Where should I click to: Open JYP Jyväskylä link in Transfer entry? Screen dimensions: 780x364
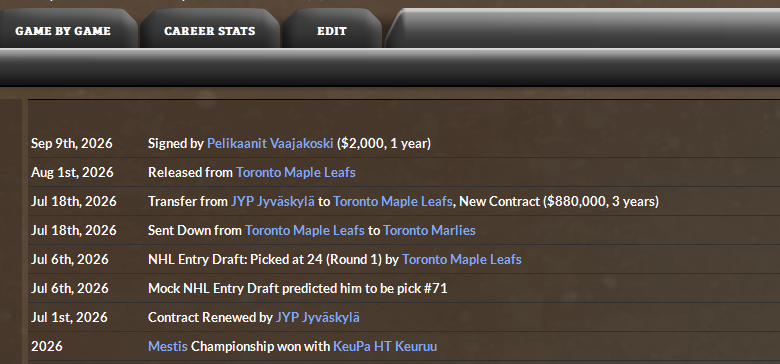point(273,201)
